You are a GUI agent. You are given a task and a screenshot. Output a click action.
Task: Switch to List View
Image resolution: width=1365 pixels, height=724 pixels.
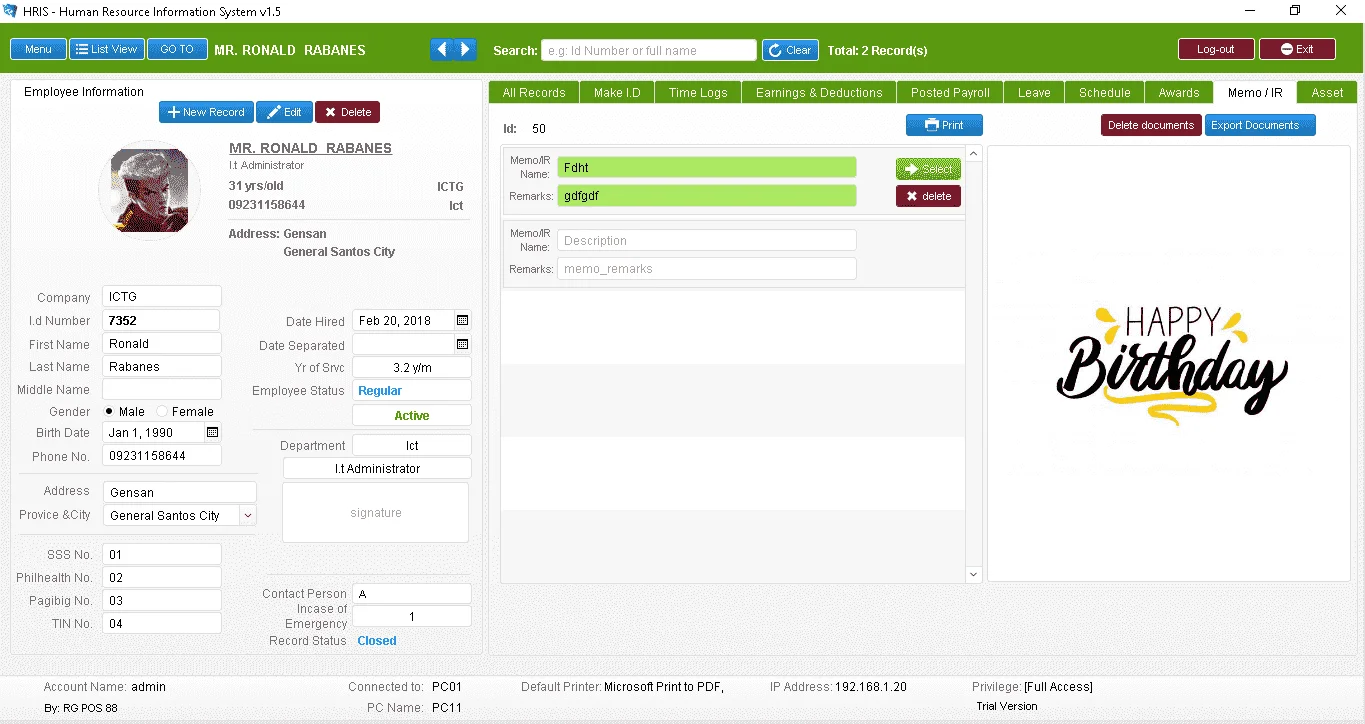(106, 49)
